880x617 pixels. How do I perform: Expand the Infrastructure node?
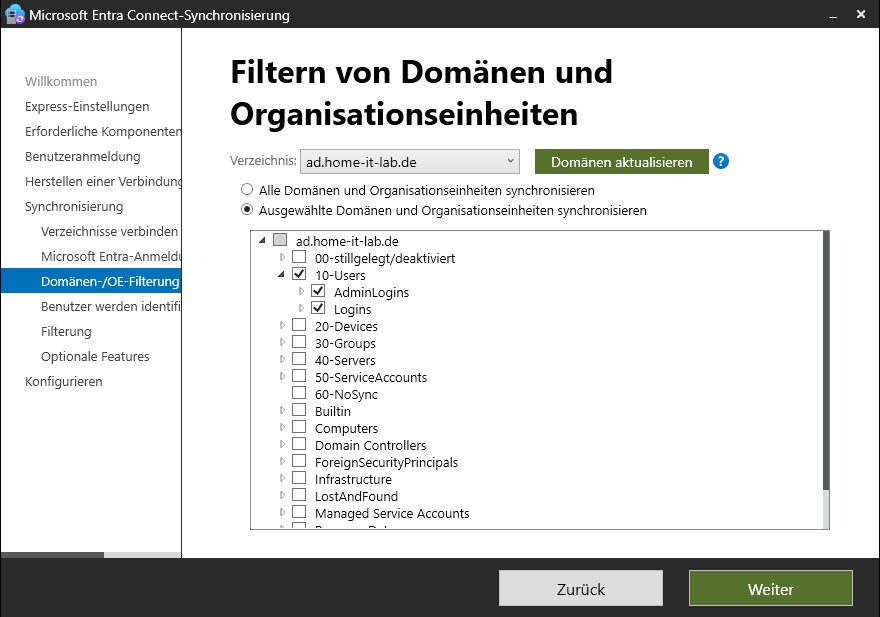click(x=282, y=478)
